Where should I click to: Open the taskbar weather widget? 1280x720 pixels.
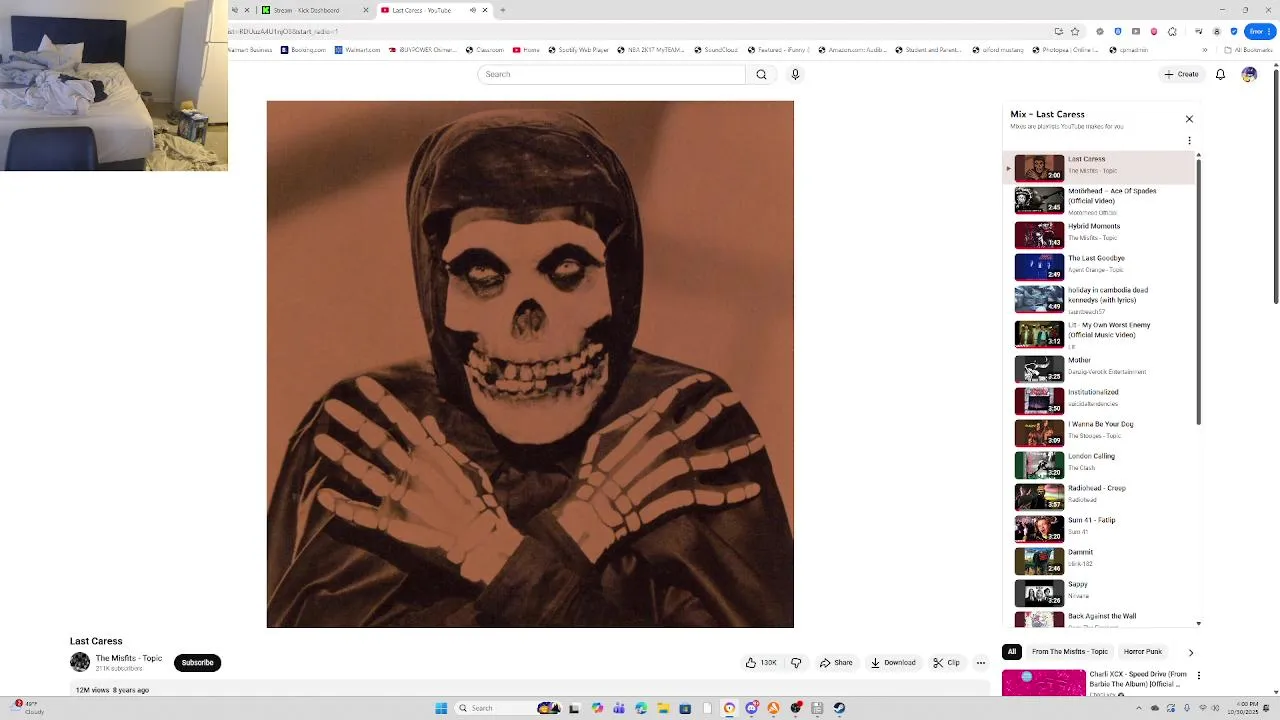click(x=28, y=708)
